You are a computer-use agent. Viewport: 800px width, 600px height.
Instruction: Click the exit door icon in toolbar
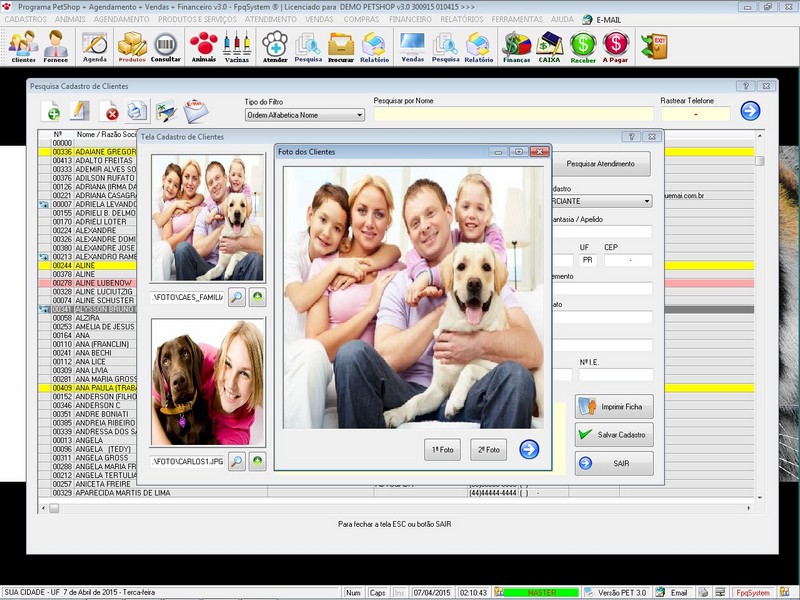654,46
